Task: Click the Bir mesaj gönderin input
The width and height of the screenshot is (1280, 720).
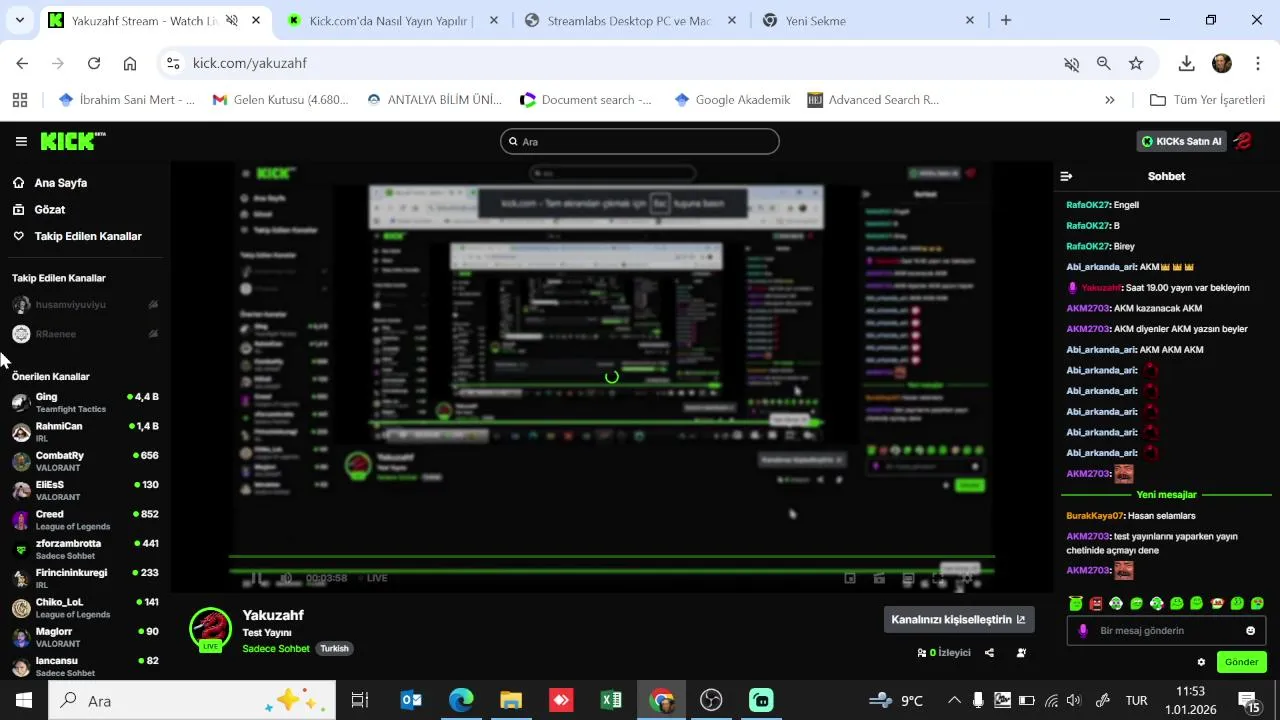Action: (x=1166, y=631)
